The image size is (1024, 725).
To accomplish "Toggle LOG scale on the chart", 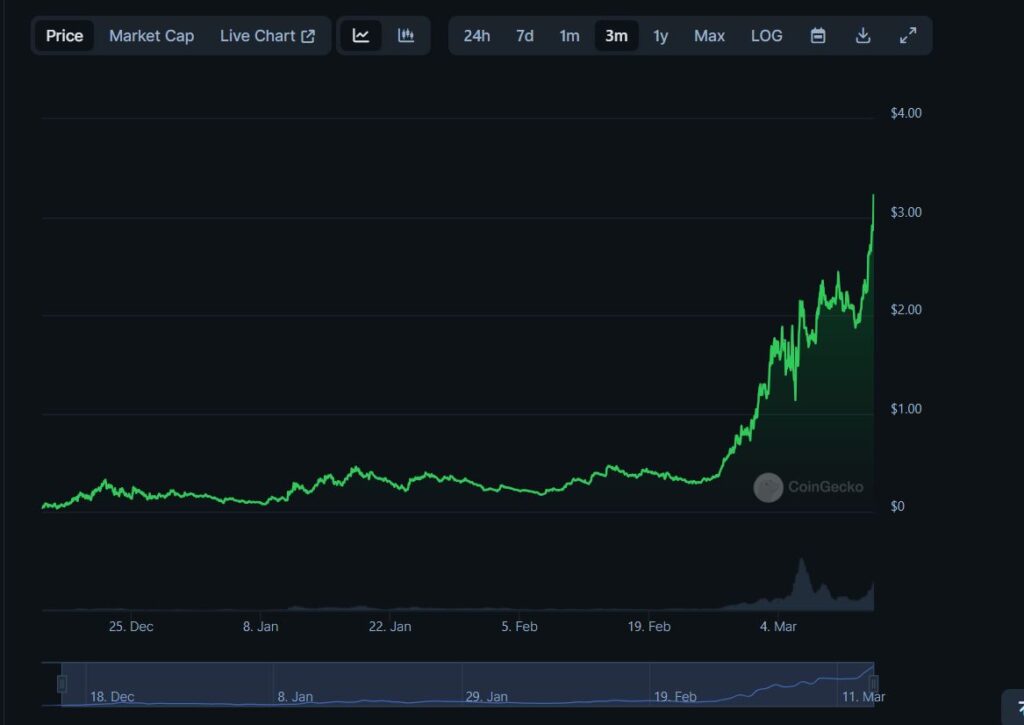I will click(x=767, y=36).
